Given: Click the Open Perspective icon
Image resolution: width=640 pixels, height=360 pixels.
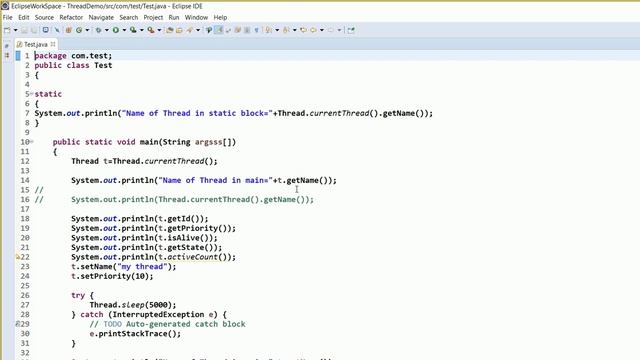Looking at the screenshot, I should click(x=351, y=30).
